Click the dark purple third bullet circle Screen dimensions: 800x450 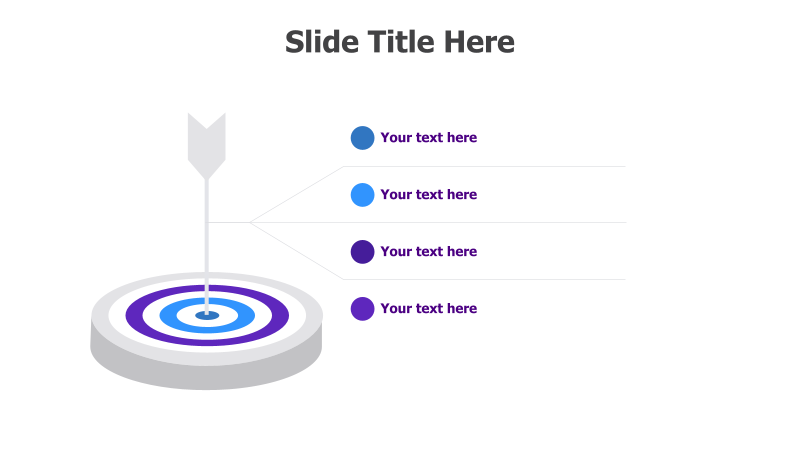(x=362, y=252)
